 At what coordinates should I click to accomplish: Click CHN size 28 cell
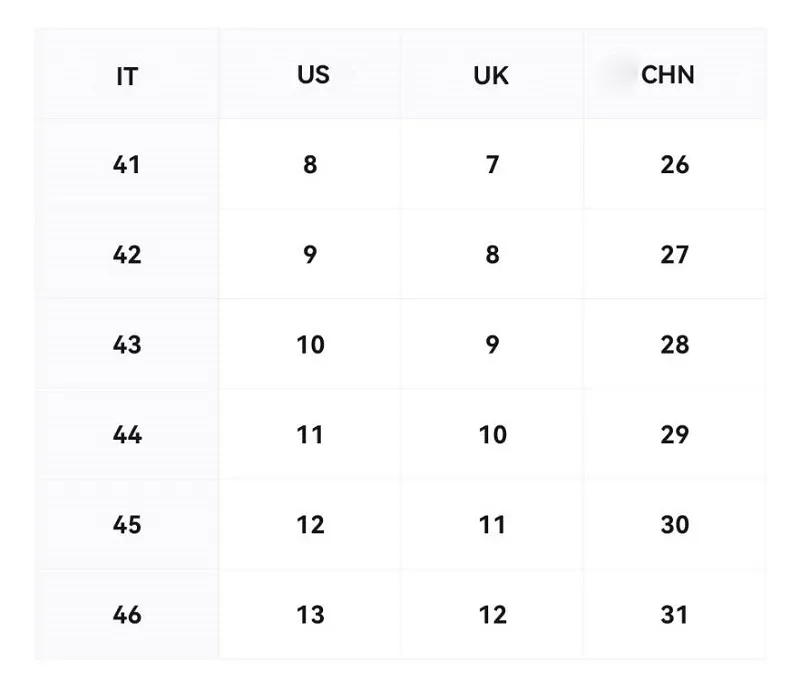(x=674, y=345)
